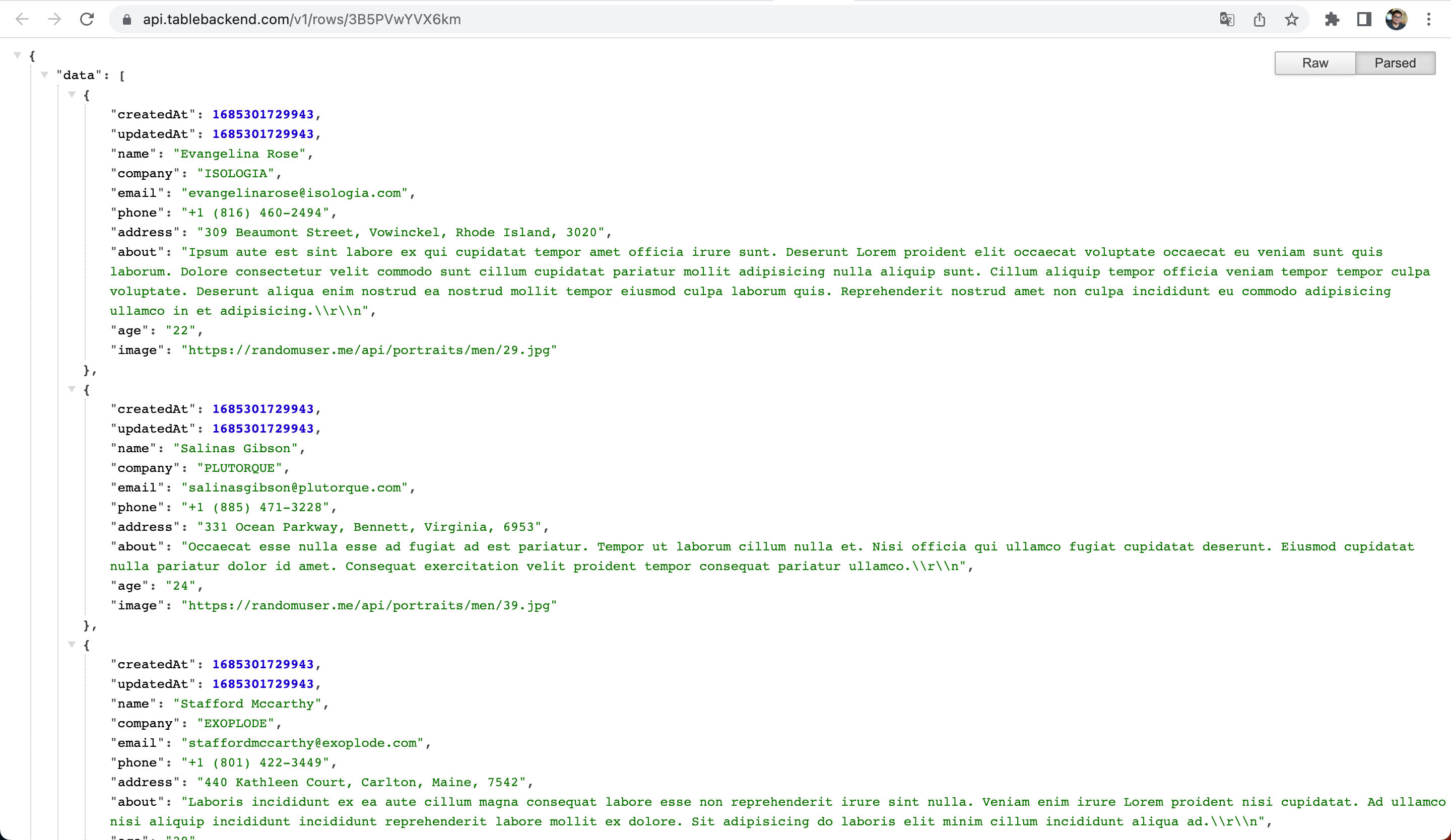Image resolution: width=1451 pixels, height=840 pixels.
Task: Click updatedAt value in Salinas Gibson object
Action: [263, 429]
